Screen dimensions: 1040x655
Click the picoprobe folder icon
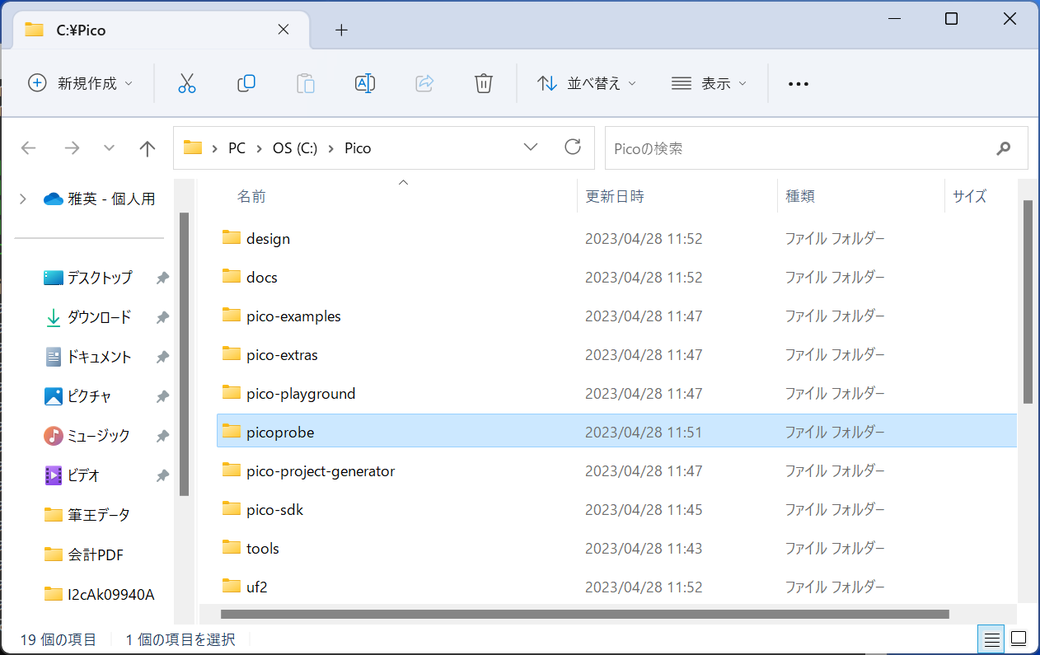pos(231,432)
